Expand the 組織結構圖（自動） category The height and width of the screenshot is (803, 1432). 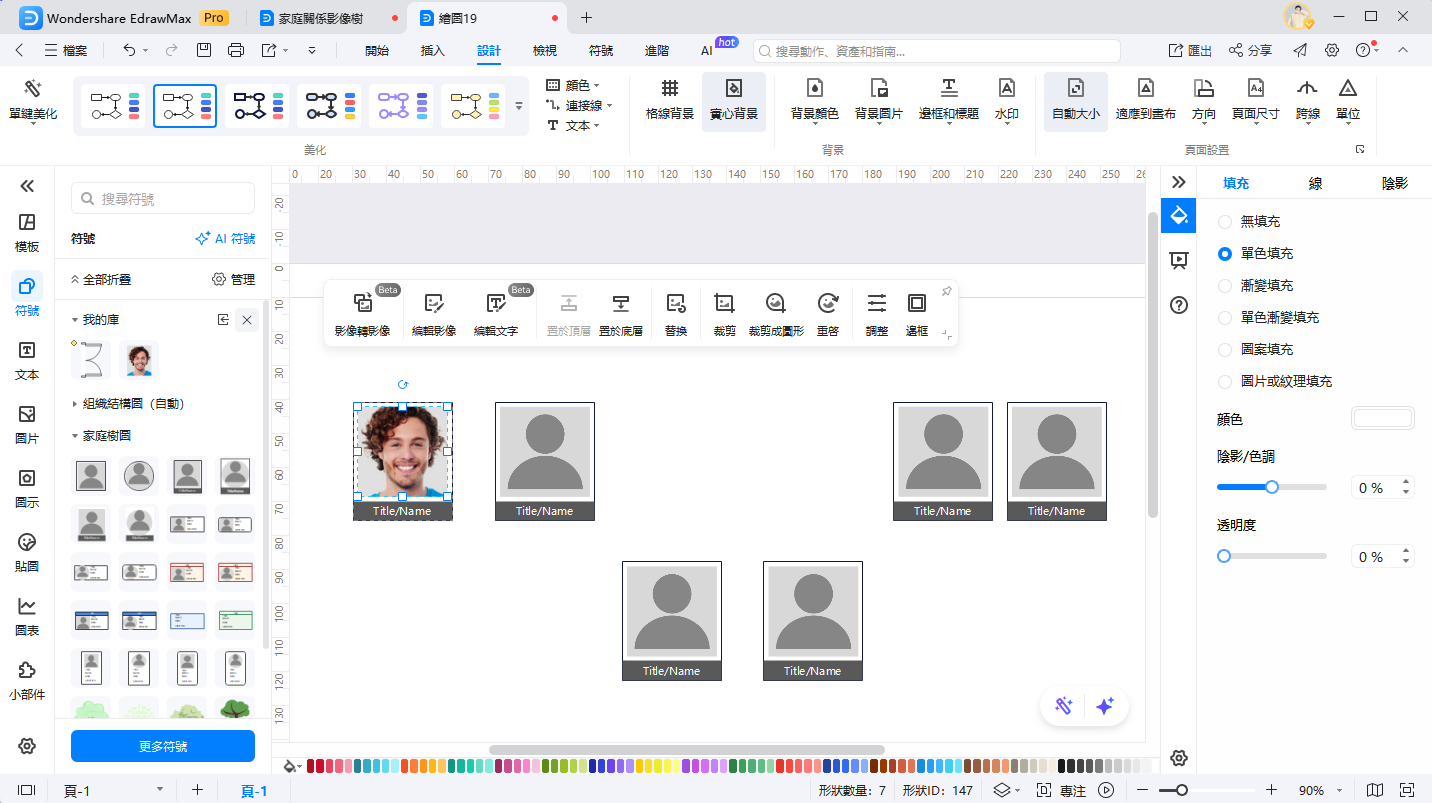(75, 404)
